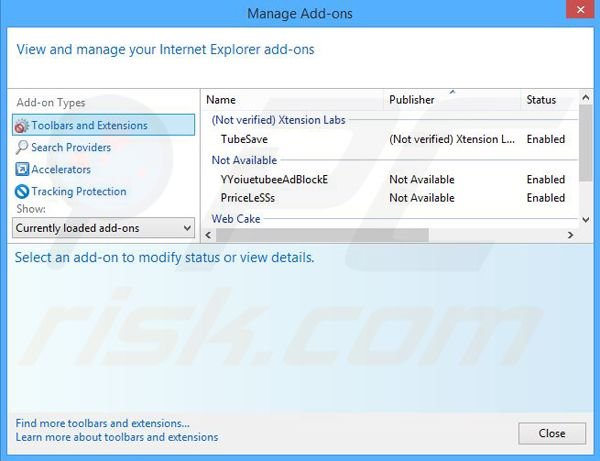Select the TubeSave add-on row
This screenshot has width=600, height=461.
pyautogui.click(x=390, y=139)
